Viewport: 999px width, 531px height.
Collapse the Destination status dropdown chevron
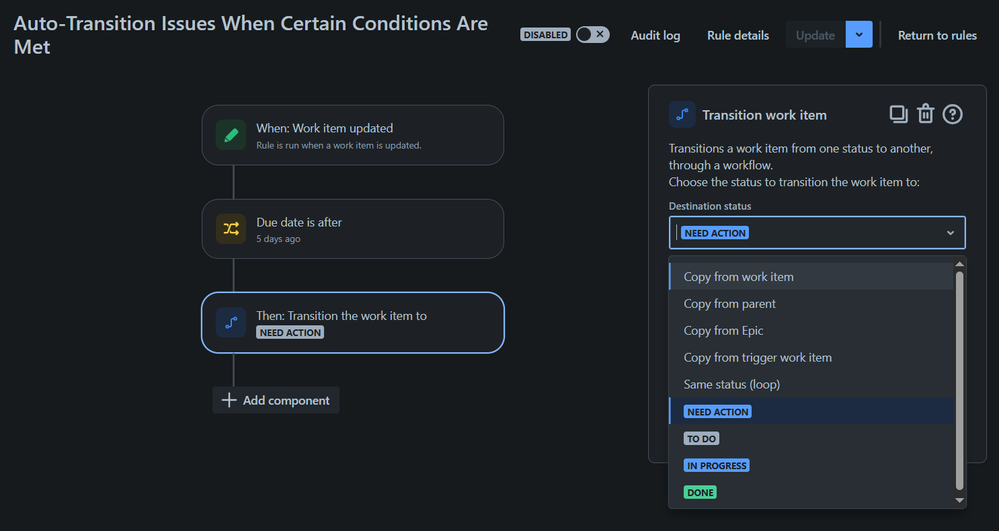950,233
